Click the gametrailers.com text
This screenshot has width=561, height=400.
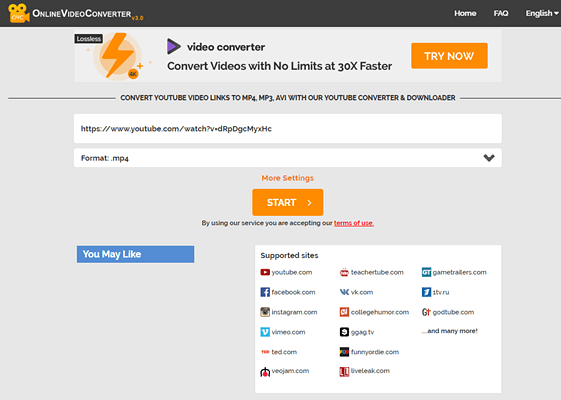point(459,272)
